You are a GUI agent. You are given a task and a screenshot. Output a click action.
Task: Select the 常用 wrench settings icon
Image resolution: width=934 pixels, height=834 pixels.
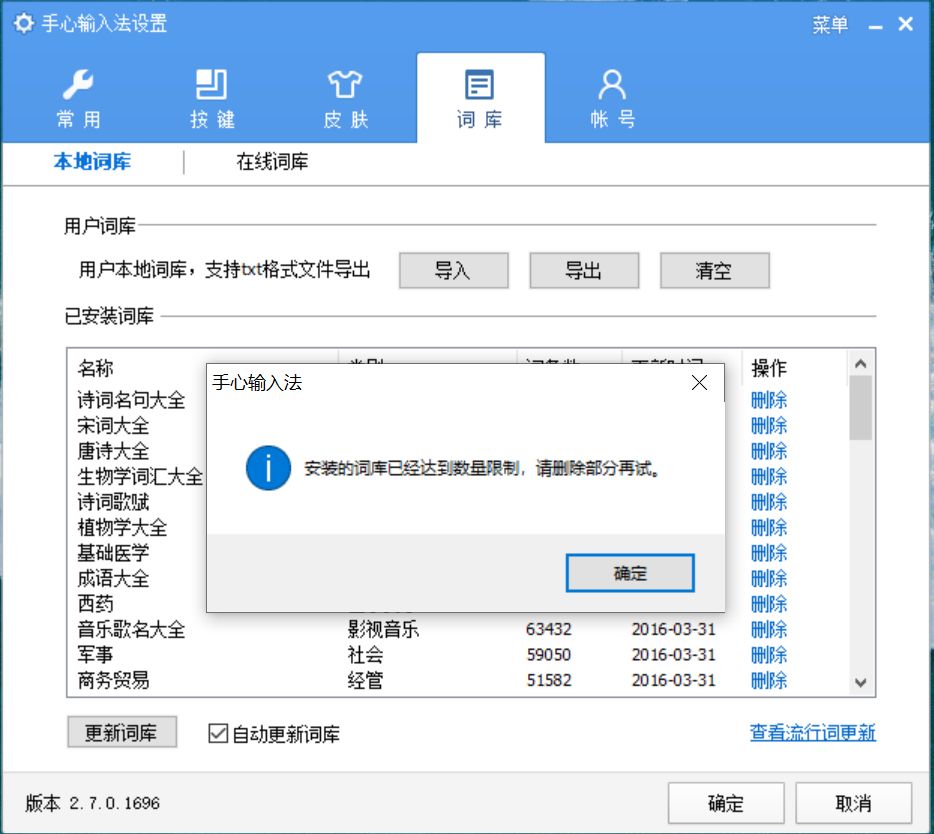click(77, 85)
